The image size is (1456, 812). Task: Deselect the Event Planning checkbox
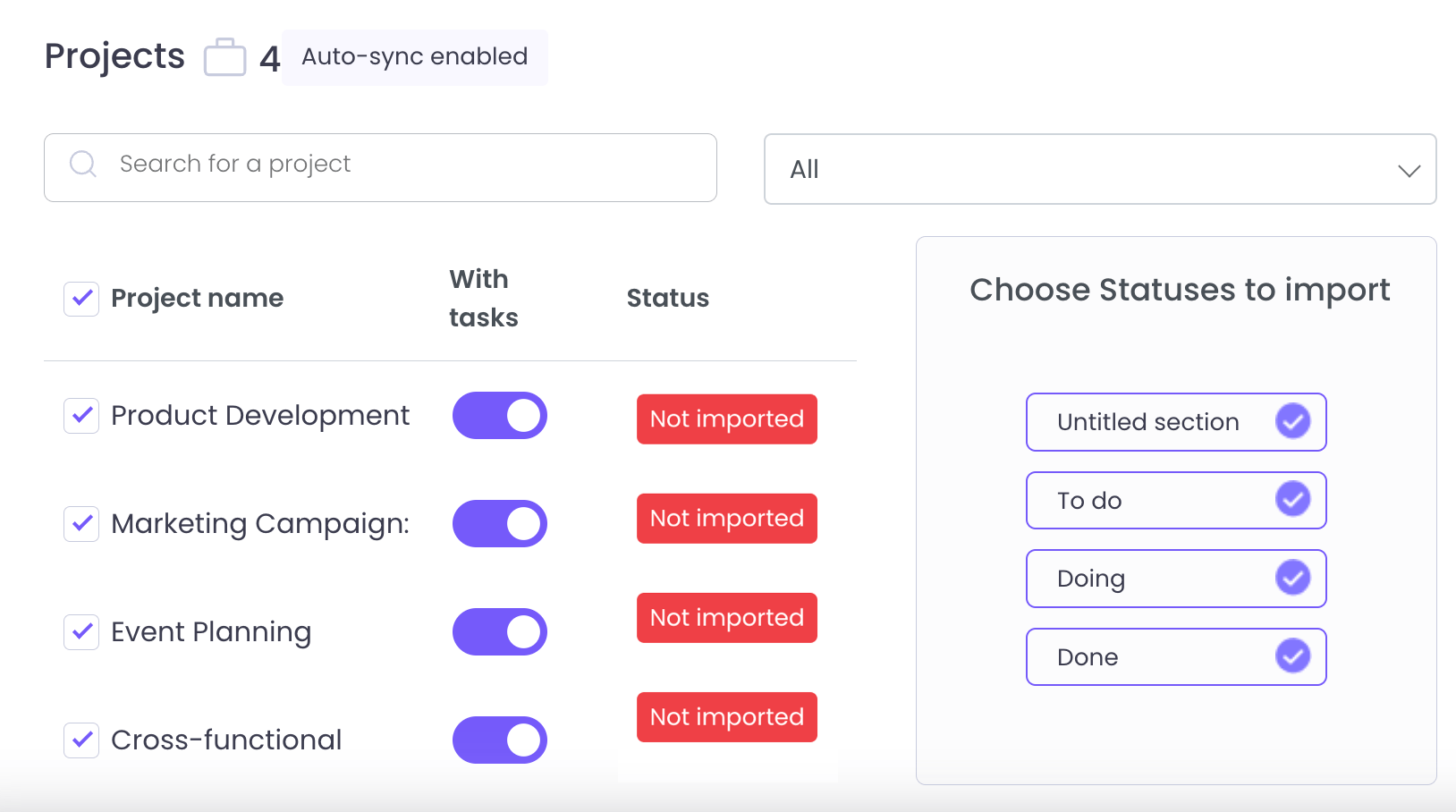coord(81,632)
